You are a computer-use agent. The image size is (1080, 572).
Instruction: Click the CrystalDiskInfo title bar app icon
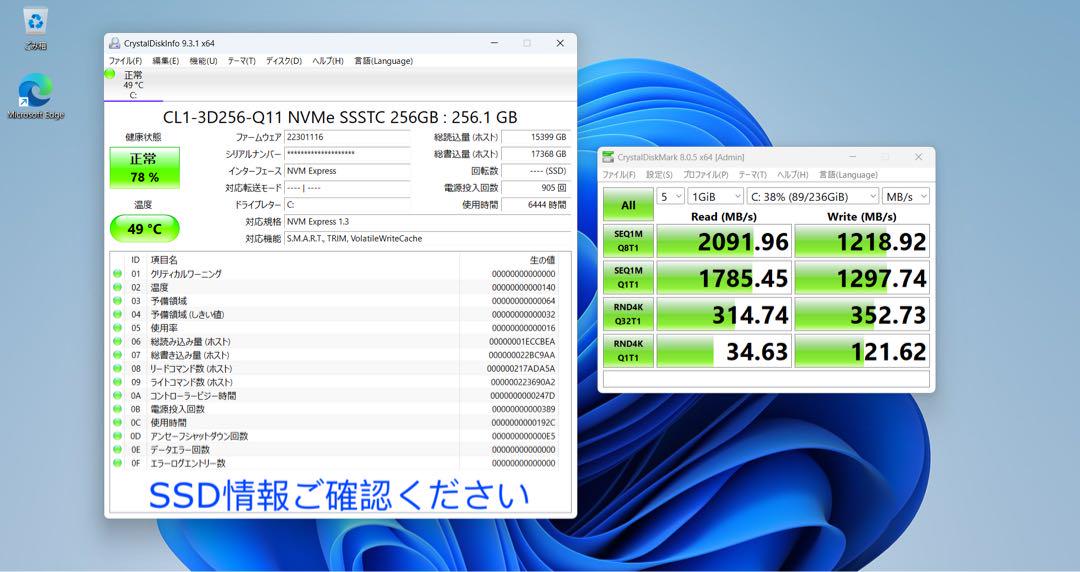(x=114, y=43)
